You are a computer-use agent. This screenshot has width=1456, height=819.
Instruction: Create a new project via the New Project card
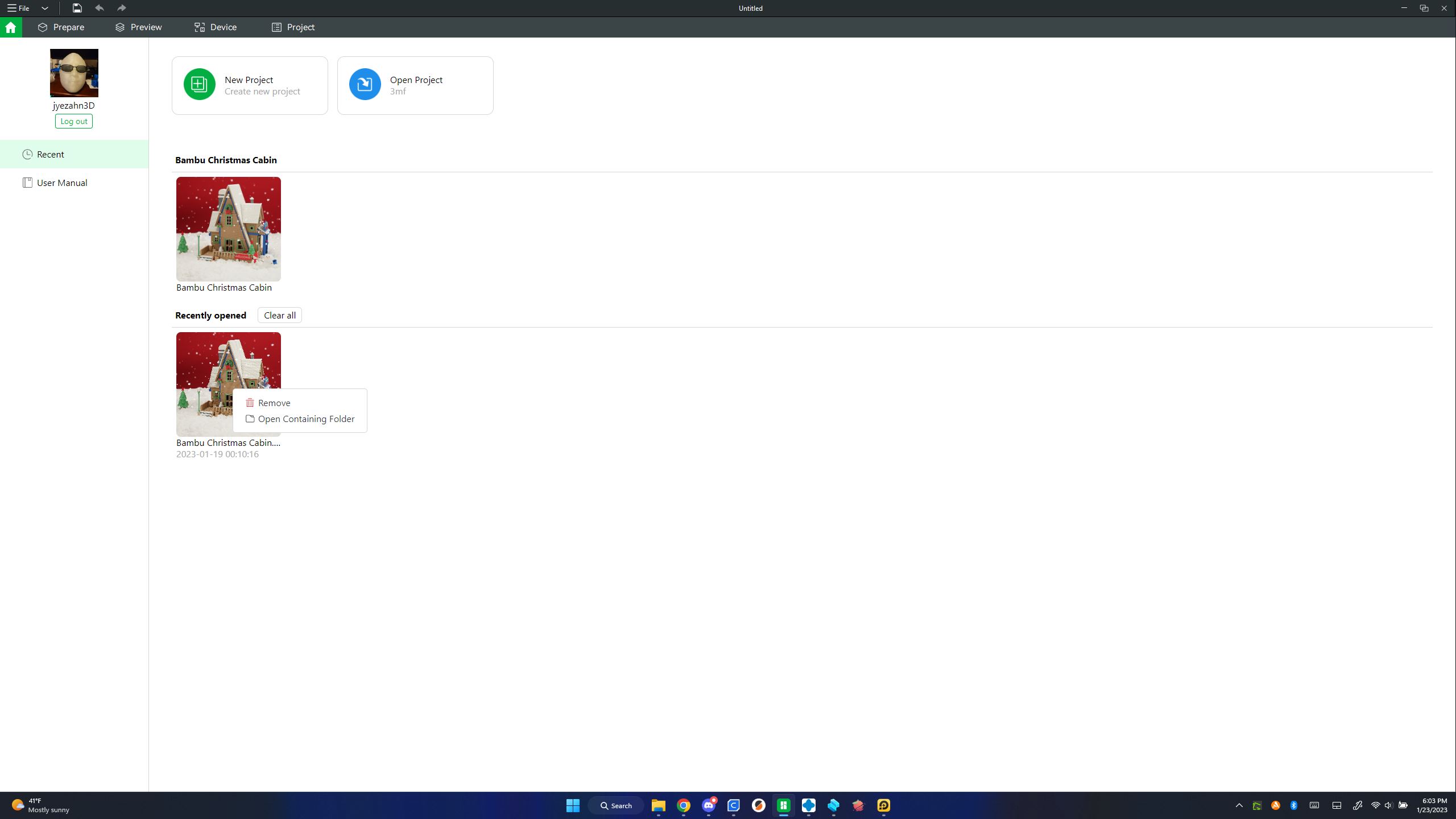[250, 85]
